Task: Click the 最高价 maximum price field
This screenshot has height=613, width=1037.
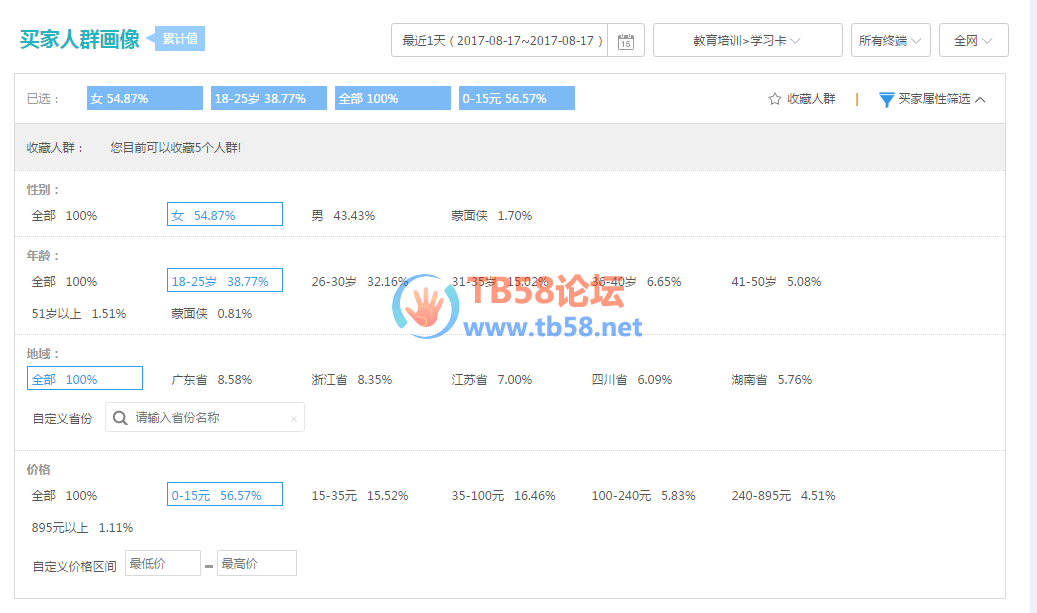Action: [256, 563]
